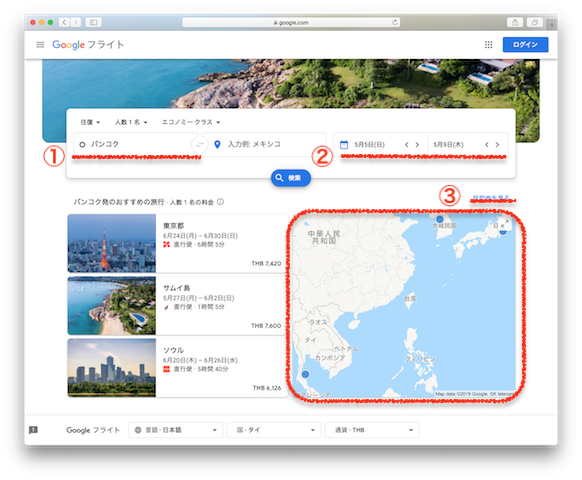Click the 直行便・5時間 40分 flight detail
Viewport: 582px width, 480px height.
point(201,369)
